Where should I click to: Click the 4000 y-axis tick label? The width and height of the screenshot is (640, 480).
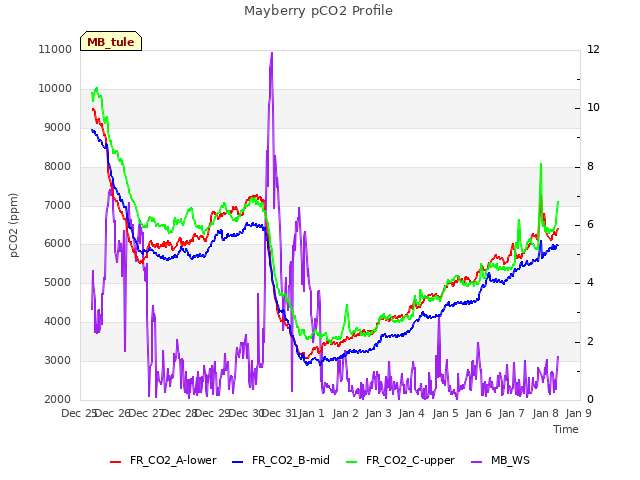[x=57, y=322]
